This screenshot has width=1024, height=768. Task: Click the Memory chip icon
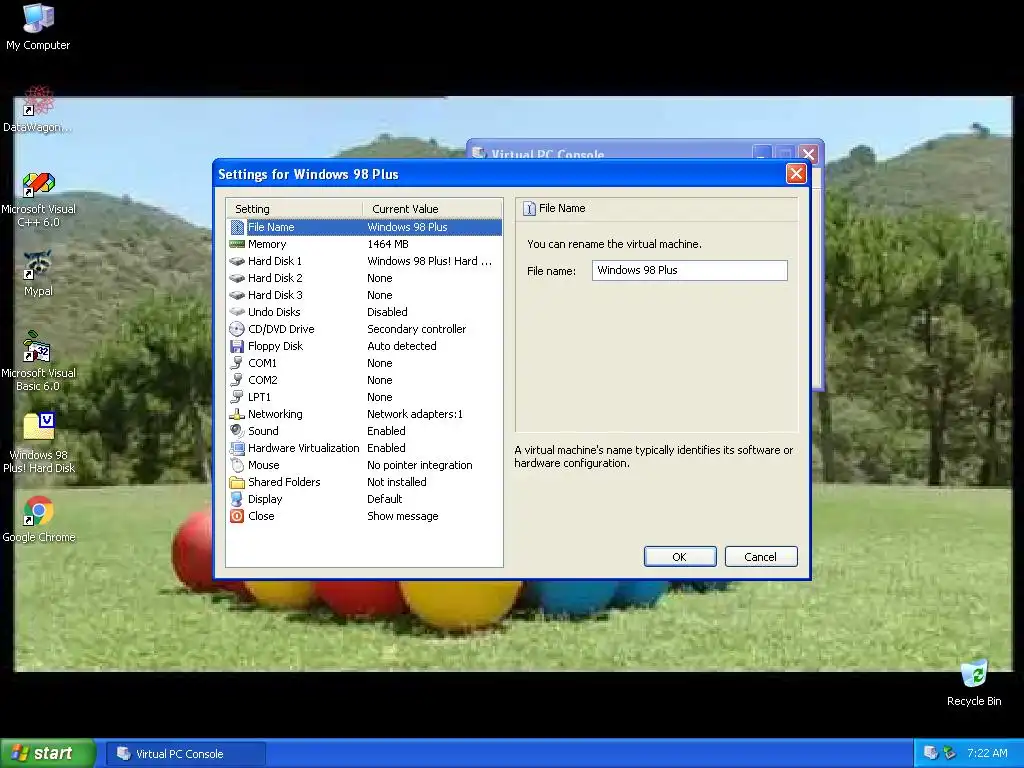[x=237, y=244]
